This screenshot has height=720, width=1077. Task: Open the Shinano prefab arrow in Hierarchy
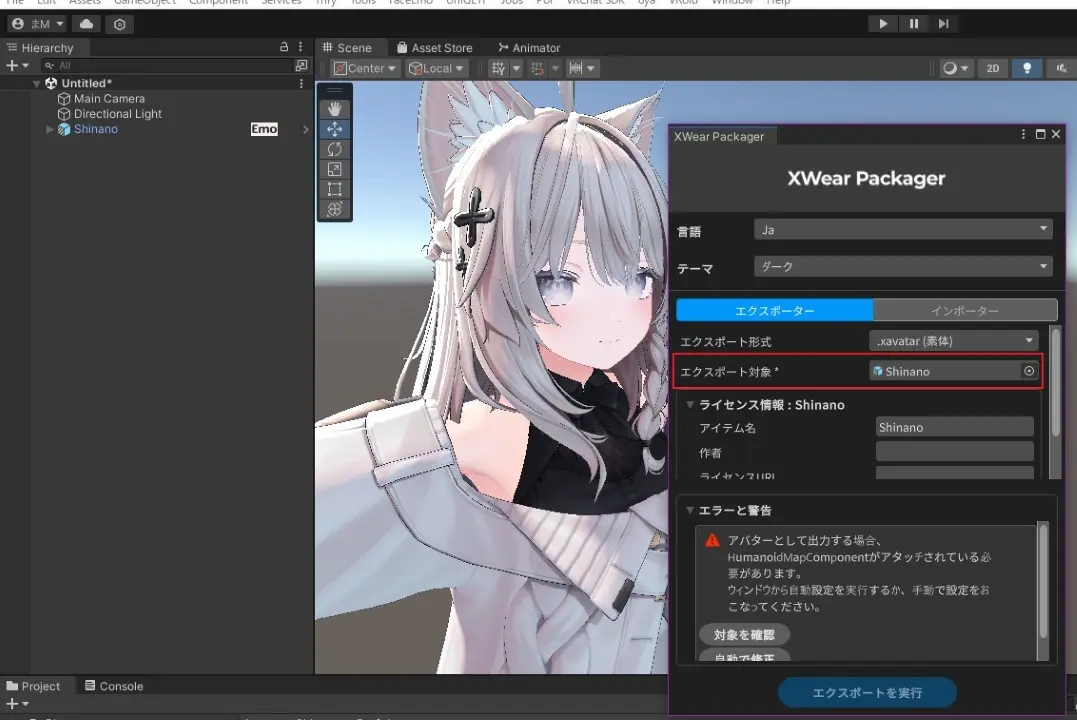306,129
